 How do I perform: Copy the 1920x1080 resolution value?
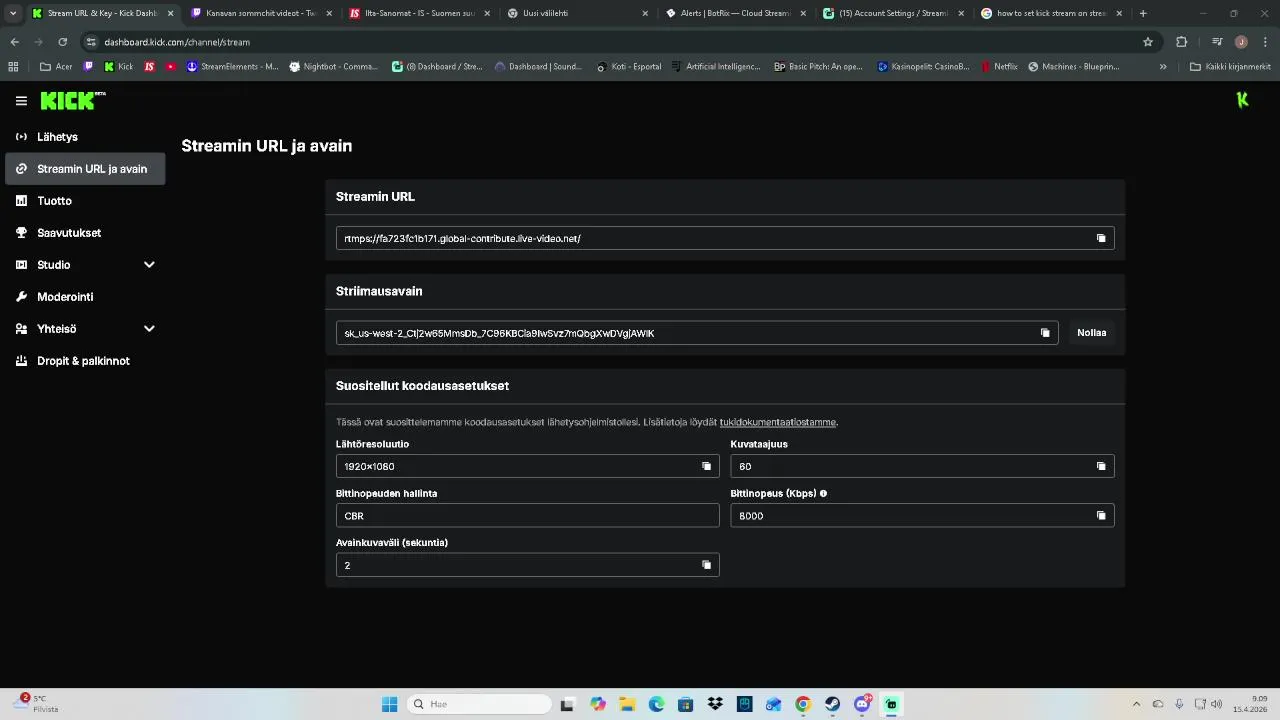(x=706, y=466)
